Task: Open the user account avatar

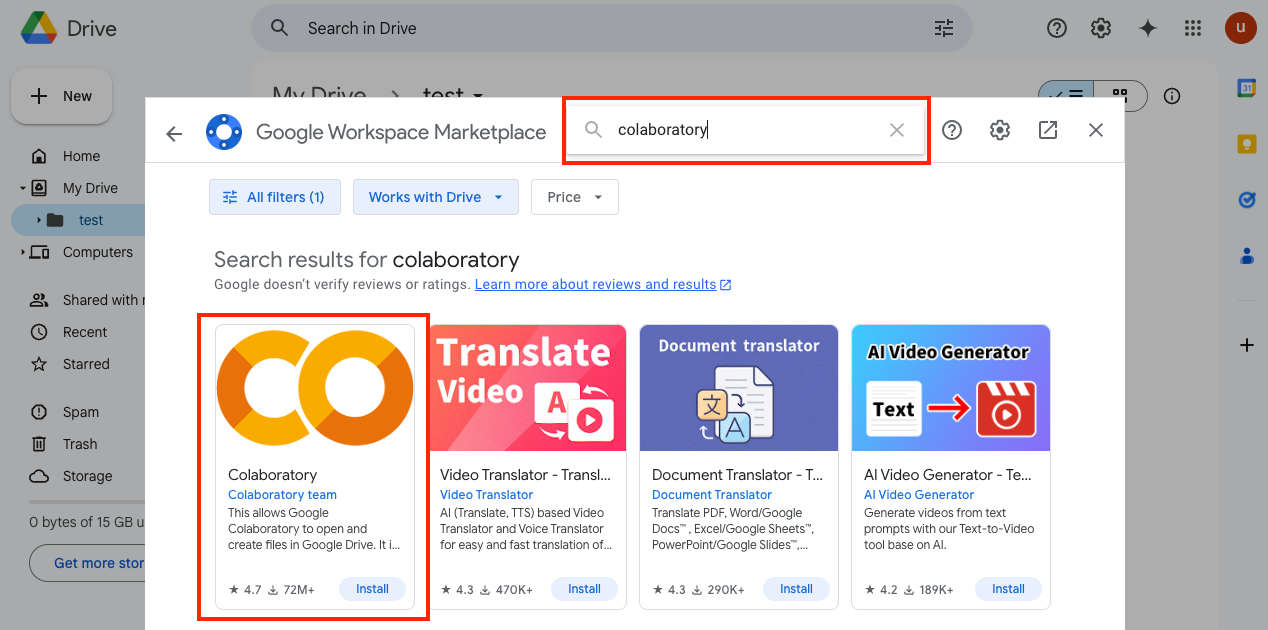Action: pos(1240,28)
